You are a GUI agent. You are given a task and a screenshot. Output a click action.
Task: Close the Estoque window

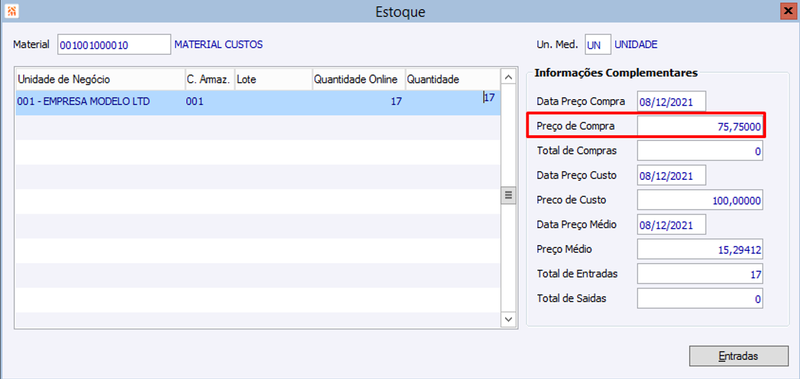(x=789, y=11)
